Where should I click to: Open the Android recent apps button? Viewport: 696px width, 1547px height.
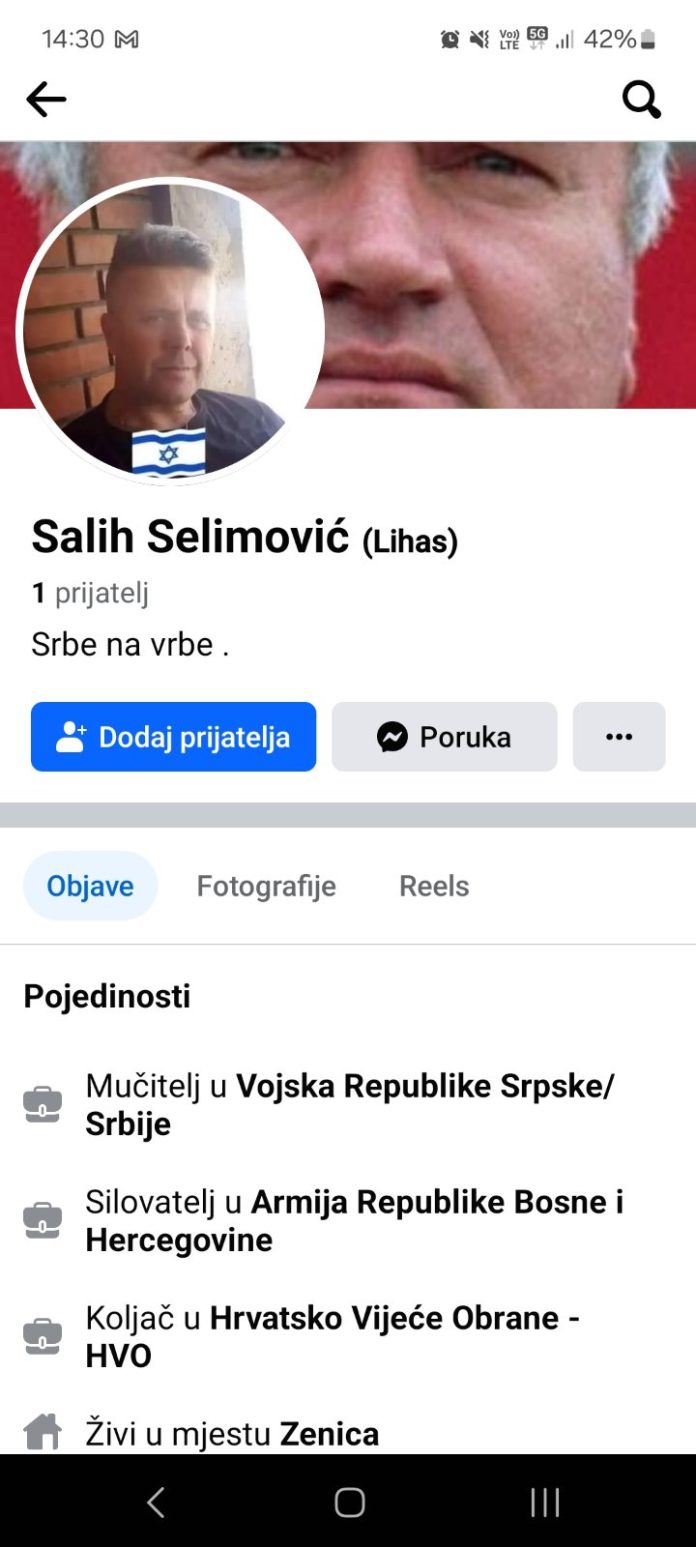coord(545,1502)
